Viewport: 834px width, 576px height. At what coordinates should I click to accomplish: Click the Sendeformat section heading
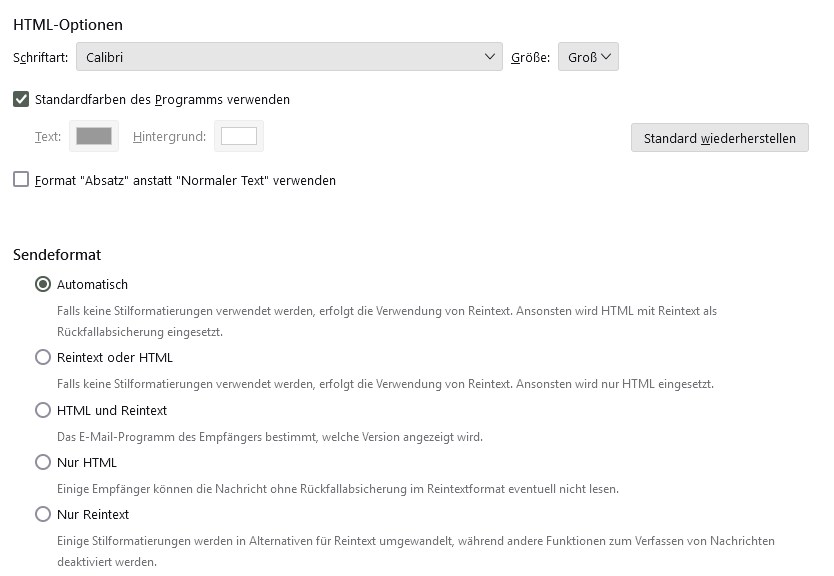coord(57,255)
